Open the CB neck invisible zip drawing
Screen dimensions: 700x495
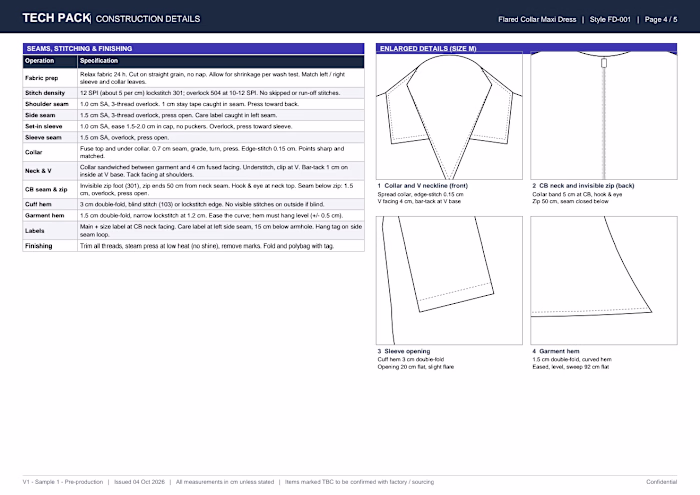pos(604,116)
